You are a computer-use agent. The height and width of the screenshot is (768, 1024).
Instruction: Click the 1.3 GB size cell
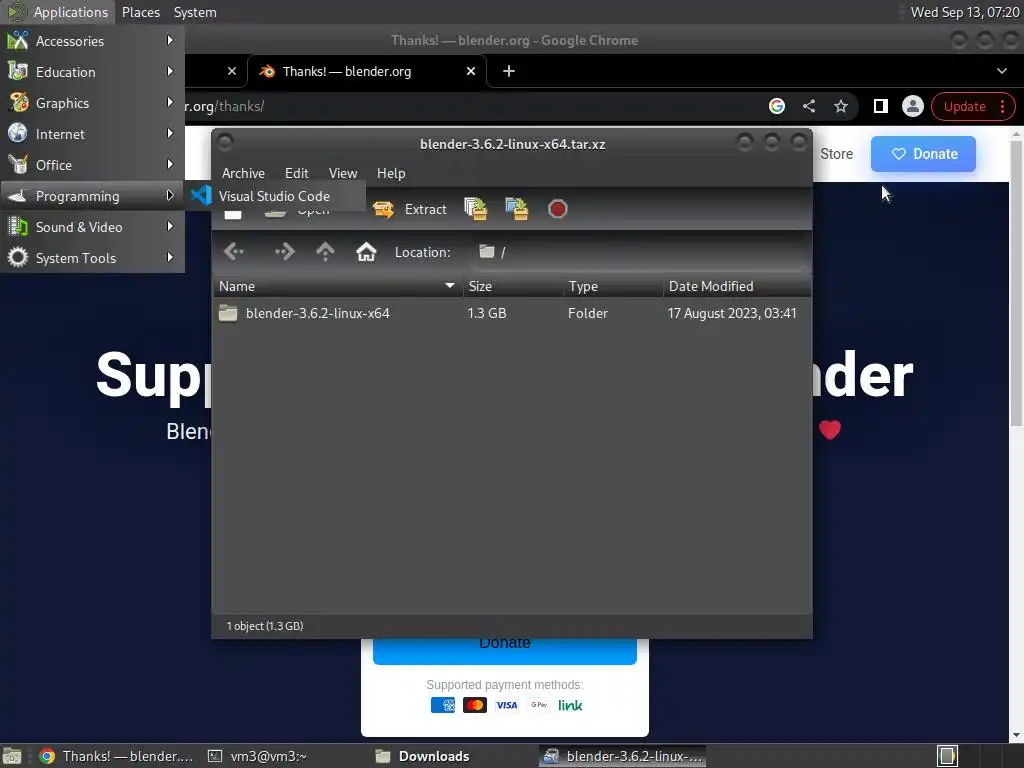487,313
